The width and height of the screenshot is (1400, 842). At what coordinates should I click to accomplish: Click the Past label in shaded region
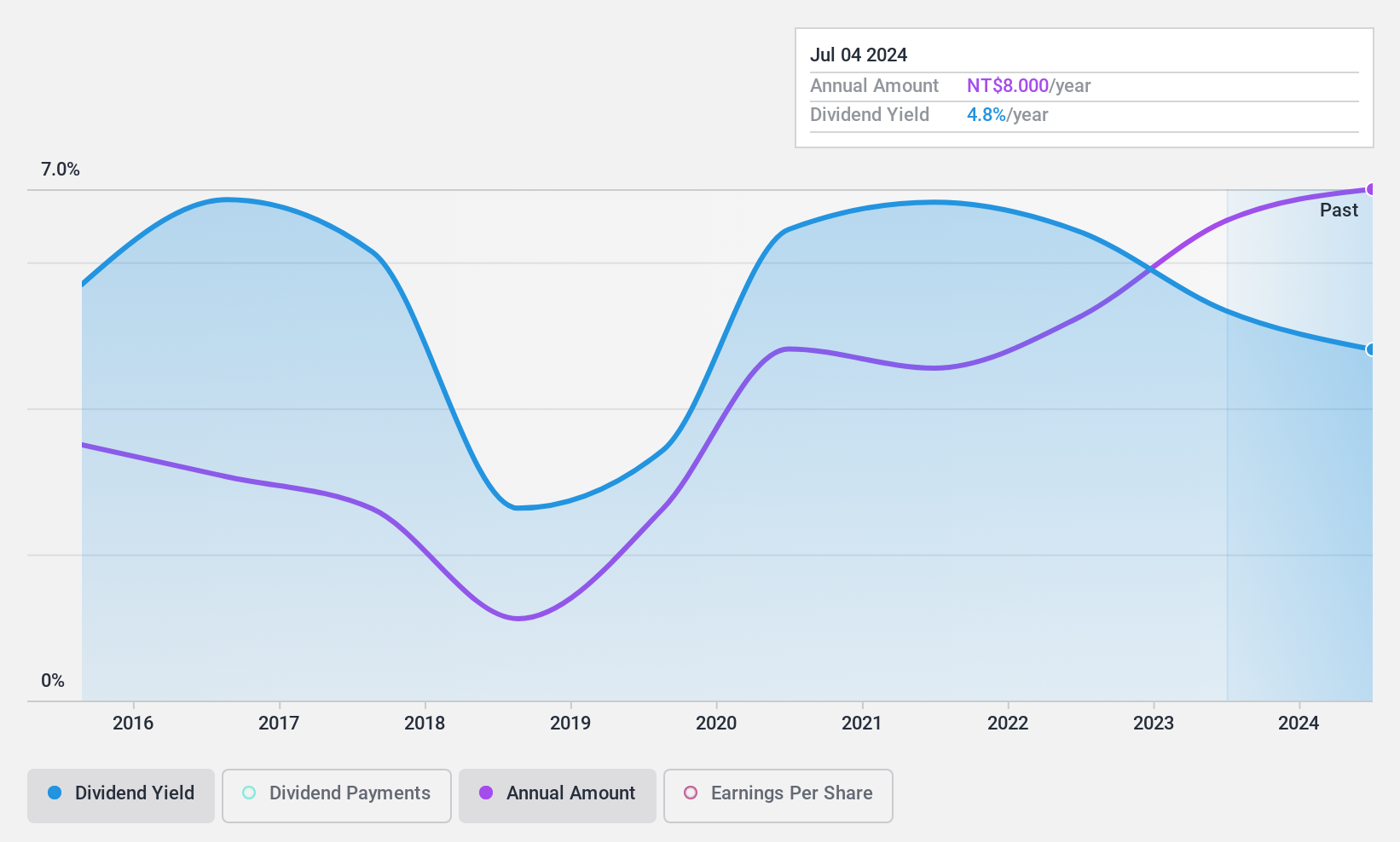[1339, 210]
